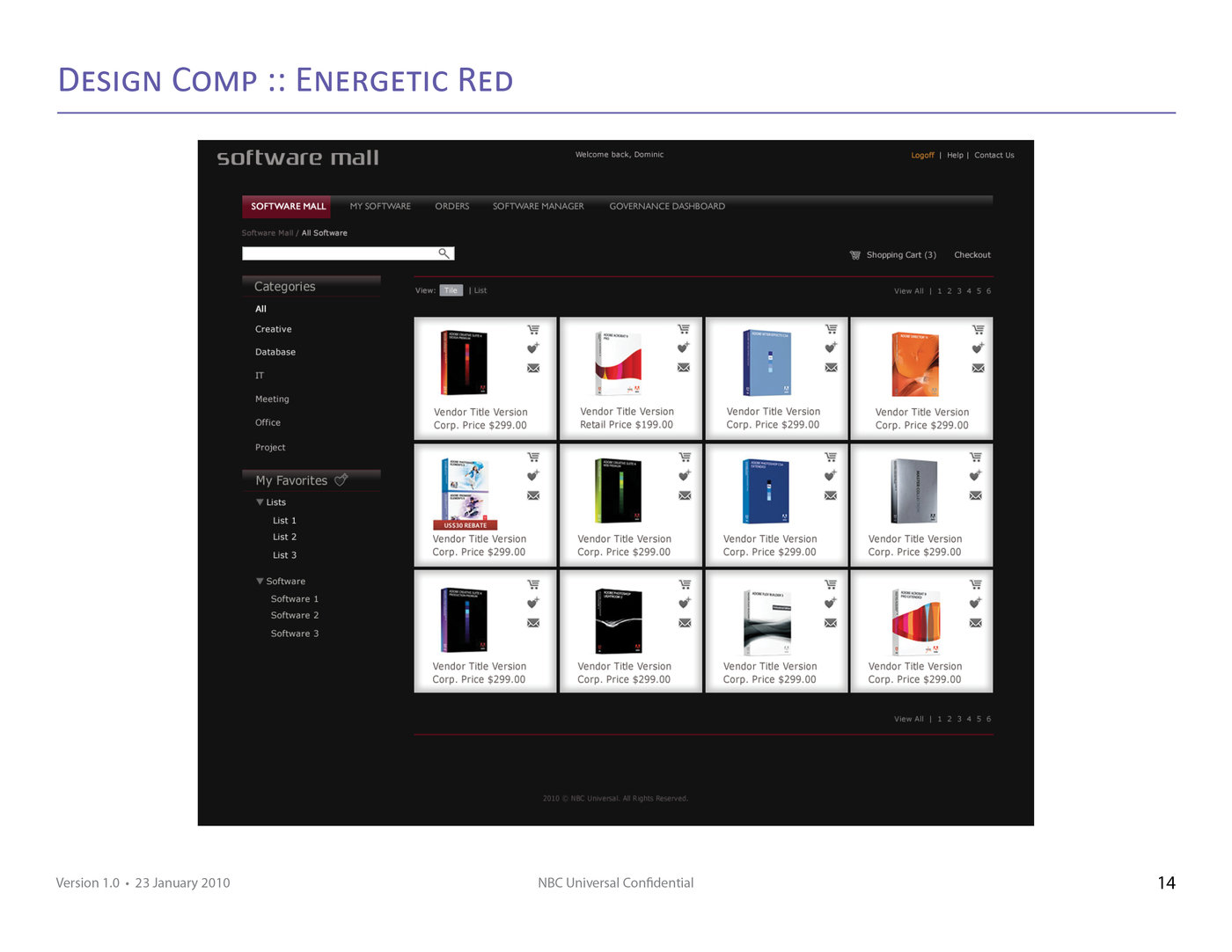Collapse the Software section
Image resolution: width=1232 pixels, height=952 pixels.
click(259, 581)
